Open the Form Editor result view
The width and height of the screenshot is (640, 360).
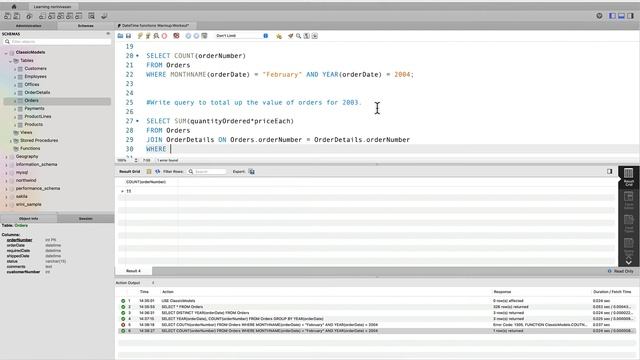point(629,200)
